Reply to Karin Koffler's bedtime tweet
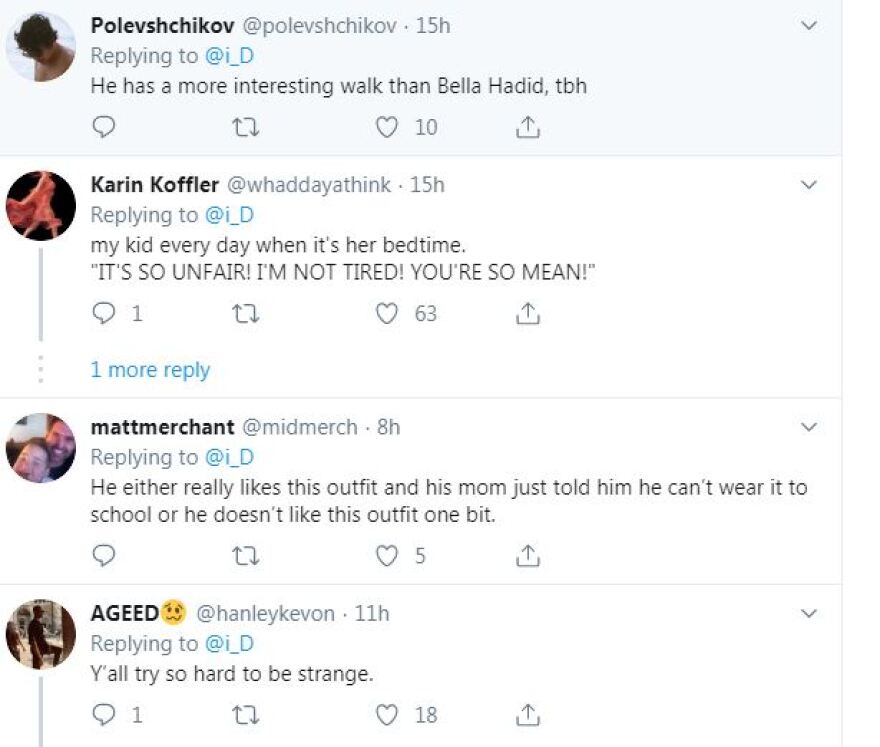880x747 pixels. (x=104, y=313)
